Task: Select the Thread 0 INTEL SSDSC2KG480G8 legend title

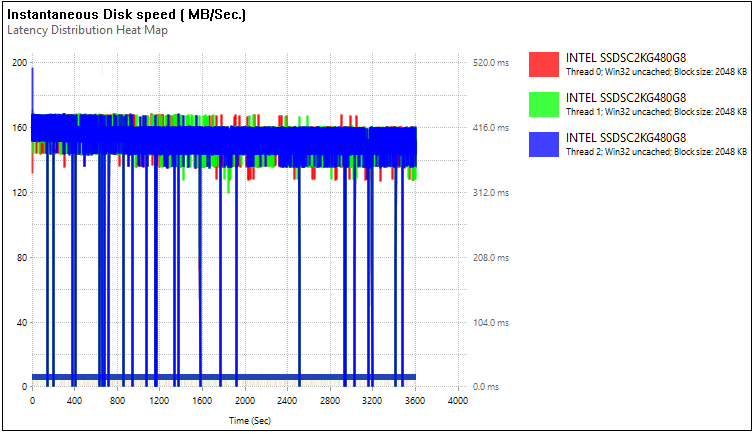Action: 626,58
